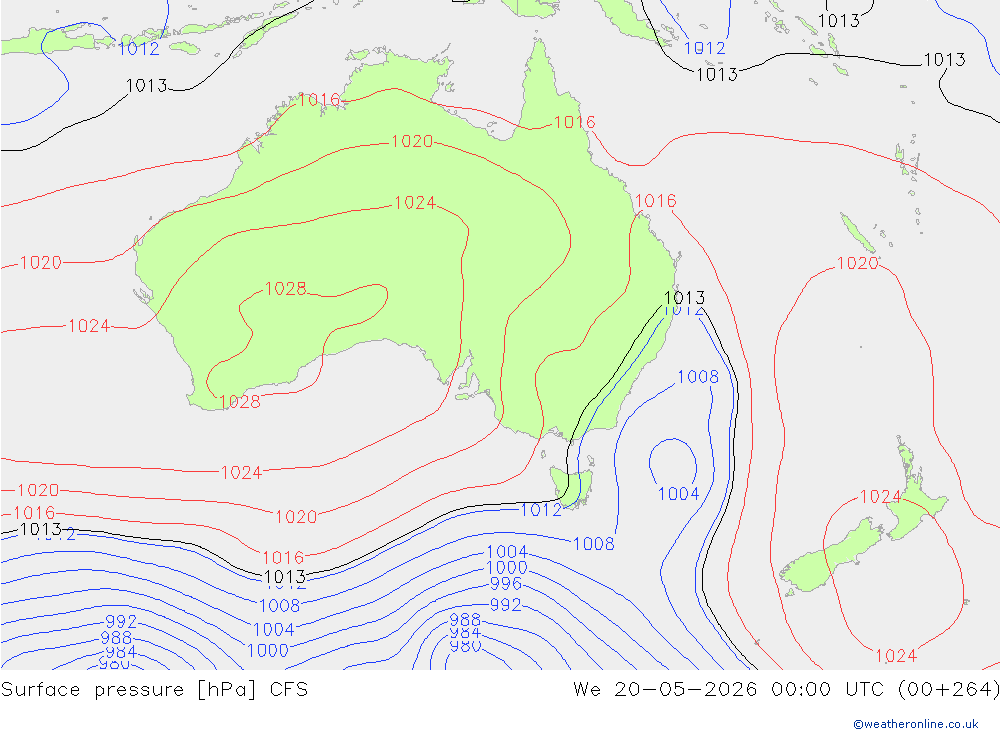Click the 1016 label off Queensland's east coast

coord(656,201)
